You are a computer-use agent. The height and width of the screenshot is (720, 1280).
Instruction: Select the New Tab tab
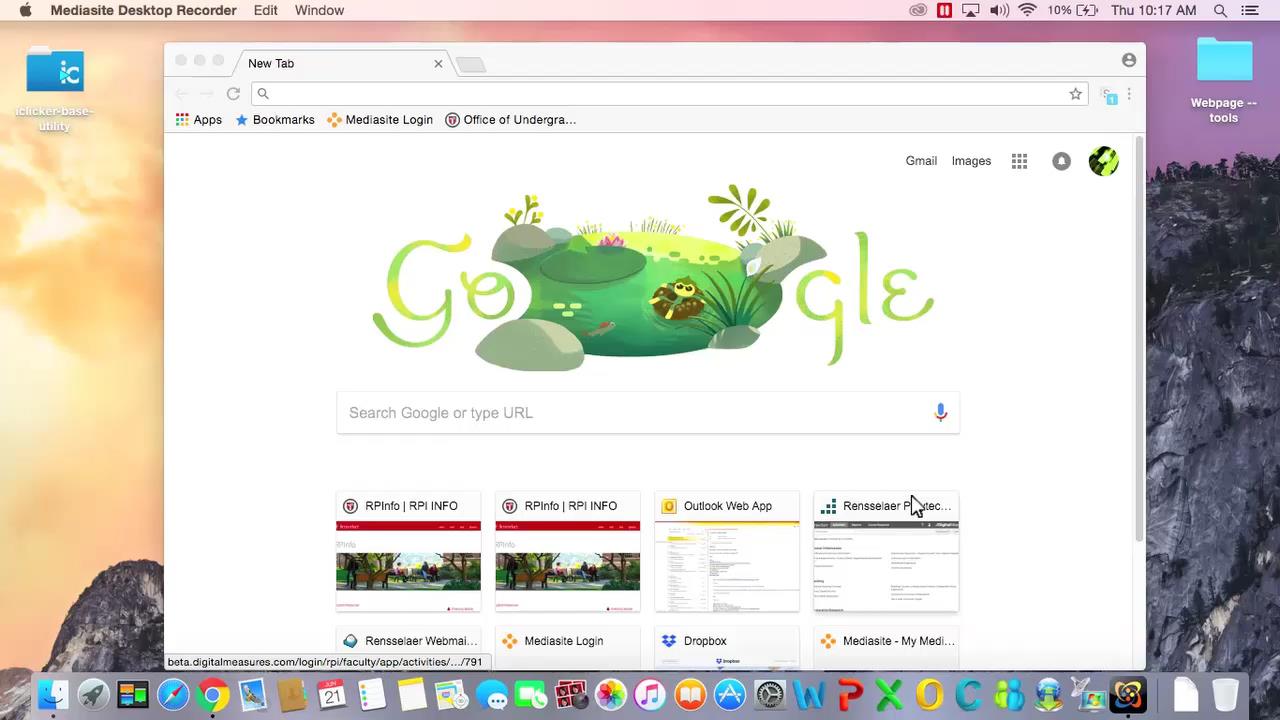[330, 63]
